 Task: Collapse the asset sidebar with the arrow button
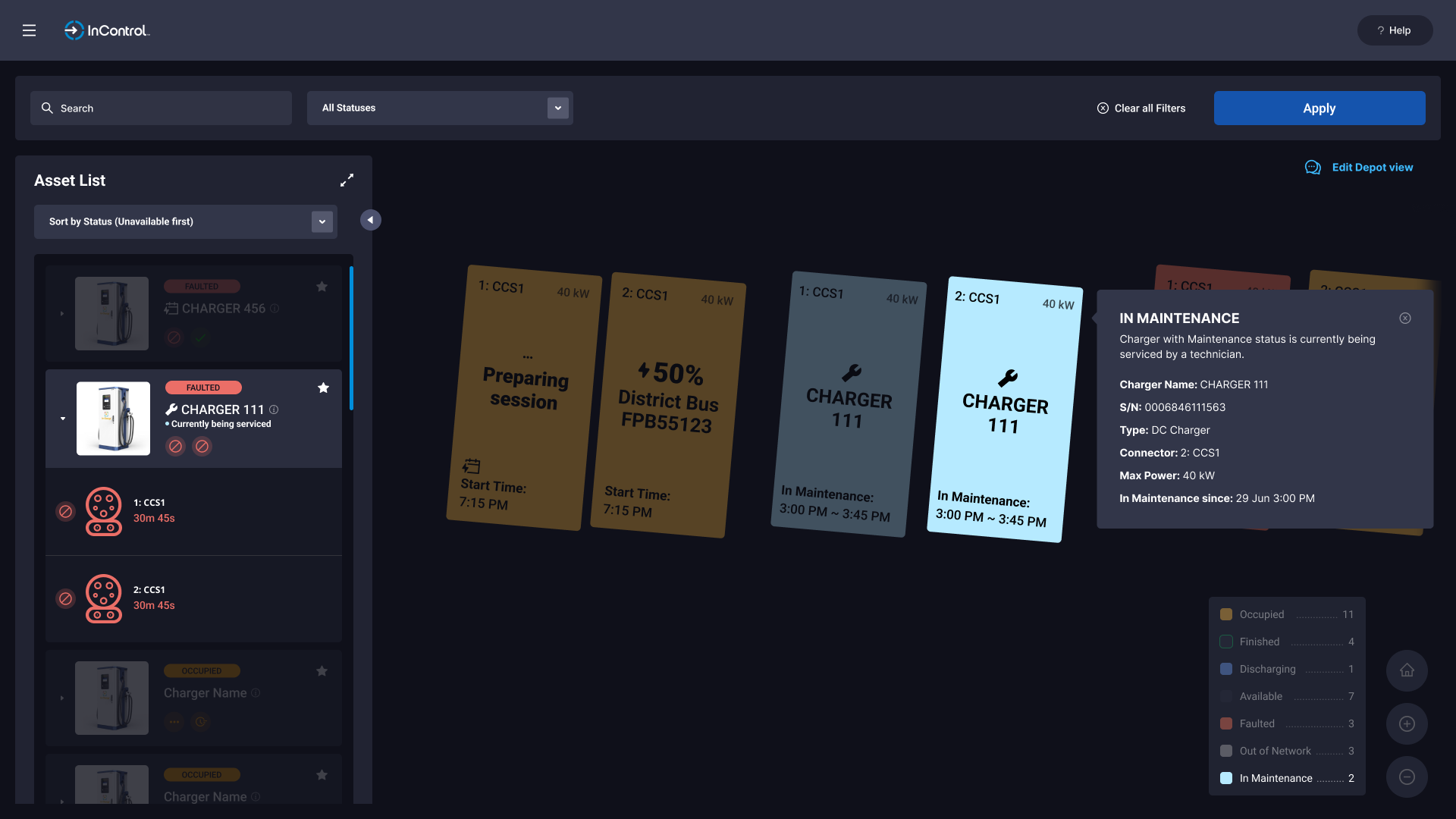[x=370, y=220]
